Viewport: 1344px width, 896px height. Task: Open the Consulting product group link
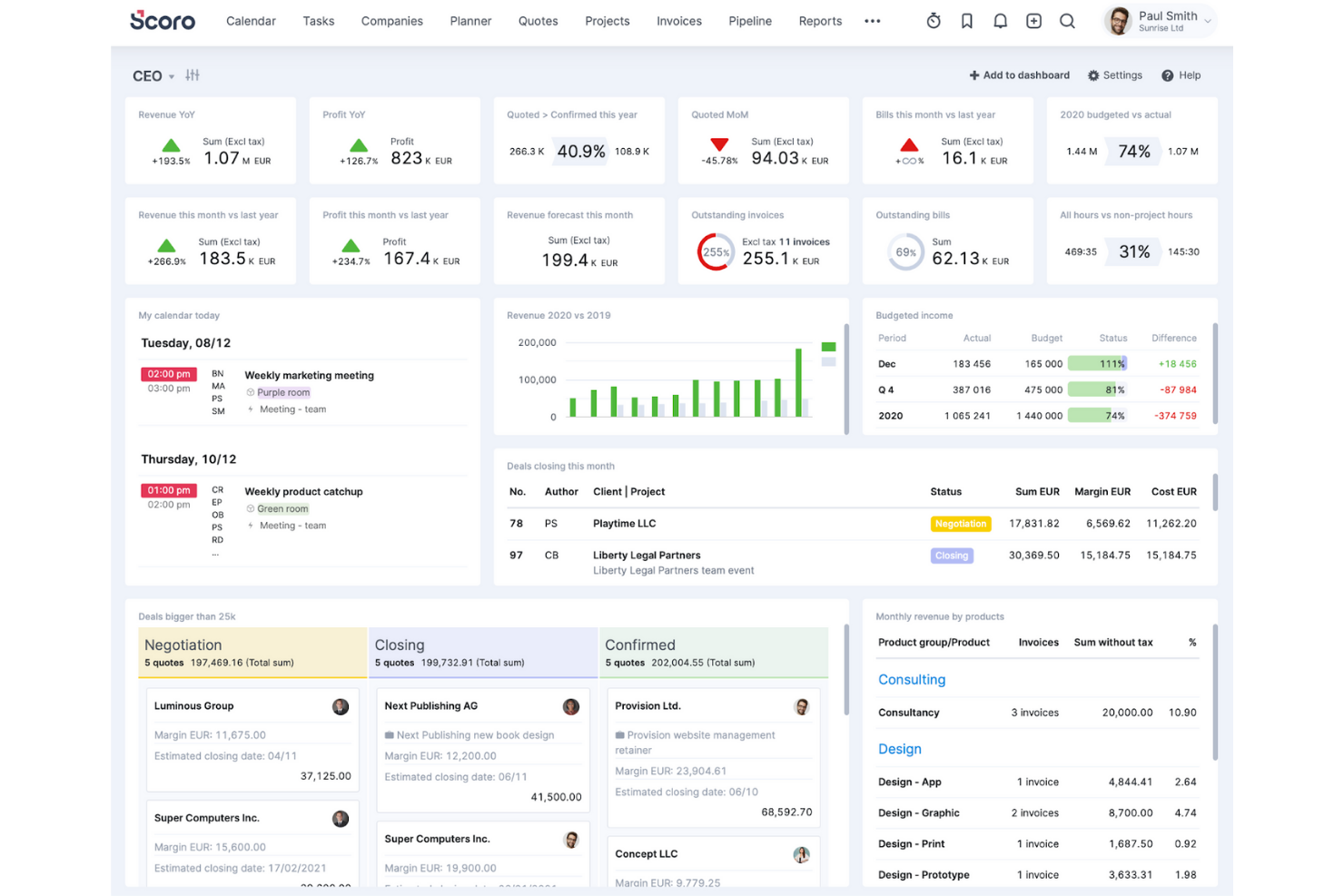pos(912,679)
